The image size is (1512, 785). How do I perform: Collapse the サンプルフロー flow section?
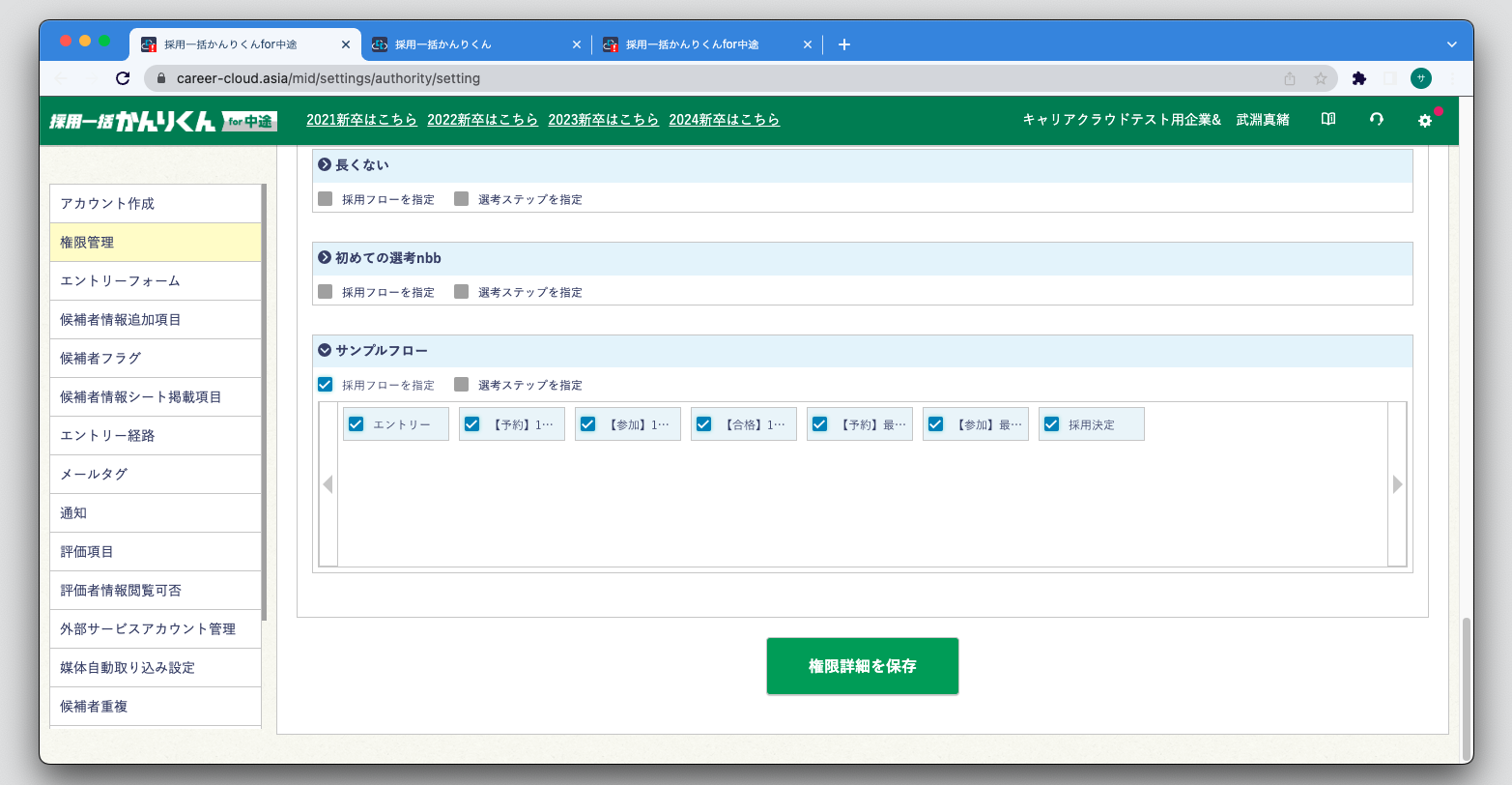pos(325,351)
